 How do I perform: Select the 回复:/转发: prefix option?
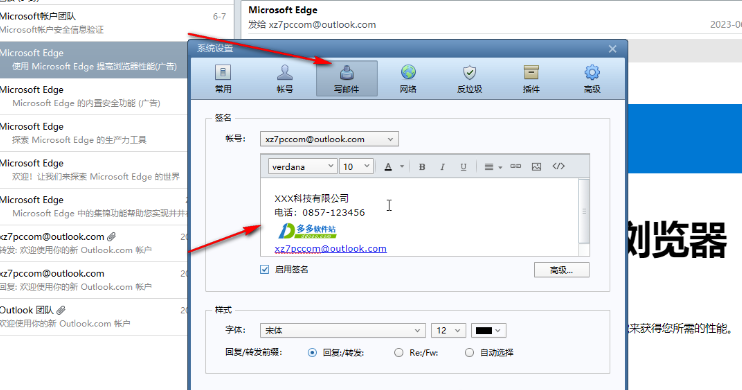pyautogui.click(x=312, y=353)
